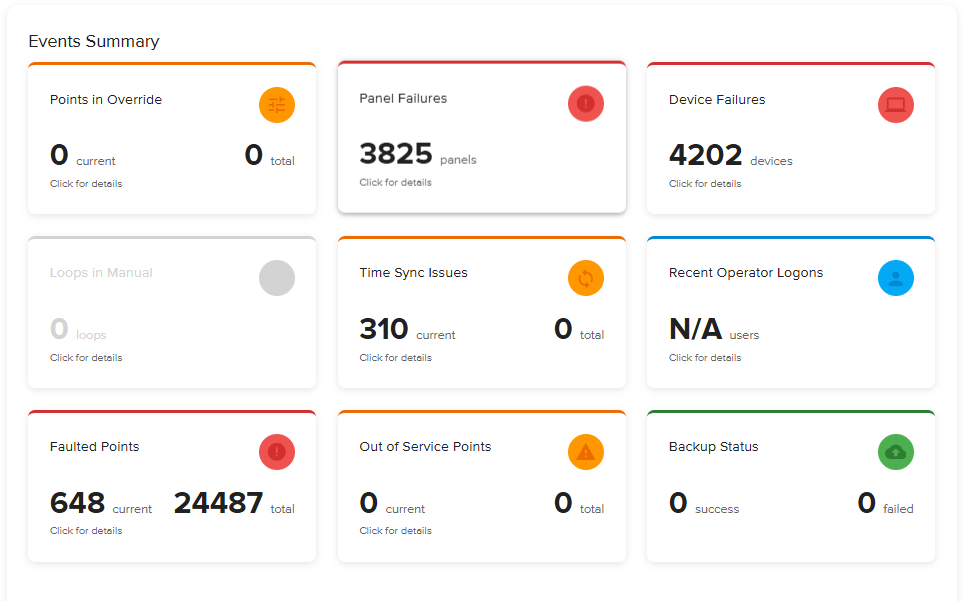Image resolution: width=963 pixels, height=601 pixels.
Task: Open details link under Time Sync Issues
Action: point(396,357)
